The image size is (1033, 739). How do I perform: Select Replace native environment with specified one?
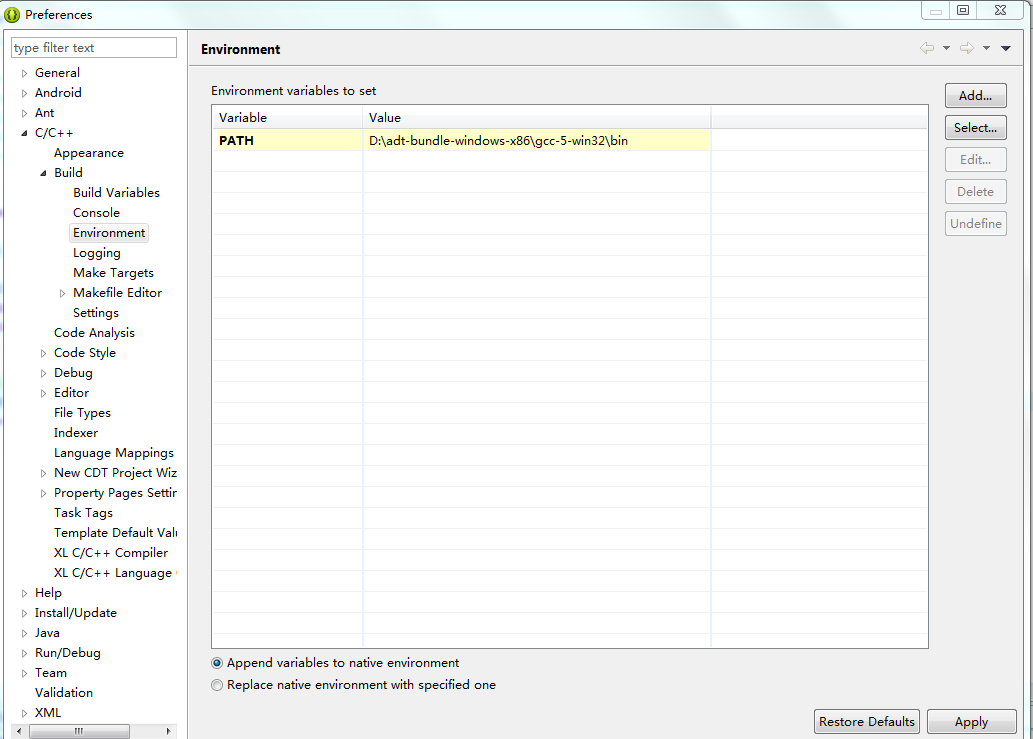point(217,685)
